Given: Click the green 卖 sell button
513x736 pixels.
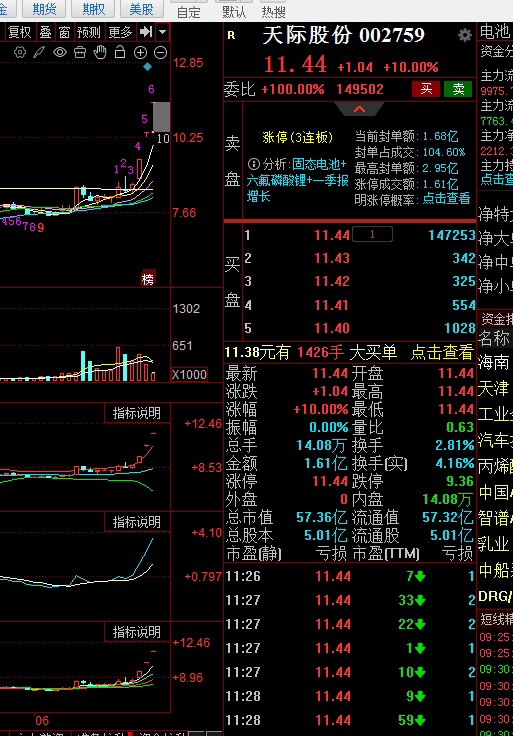Looking at the screenshot, I should pyautogui.click(x=458, y=89).
